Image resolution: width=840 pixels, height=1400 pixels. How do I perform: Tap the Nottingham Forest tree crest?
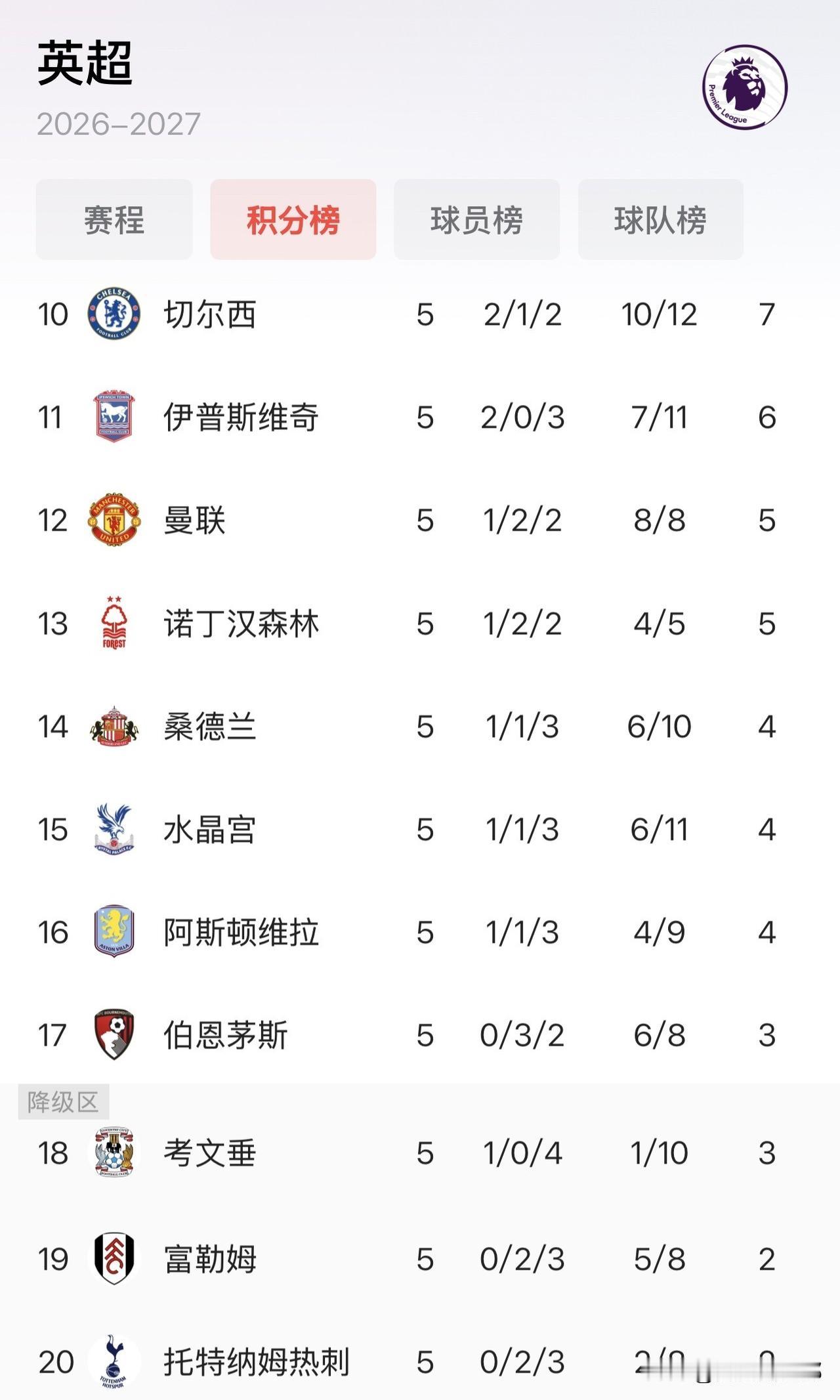(x=114, y=623)
